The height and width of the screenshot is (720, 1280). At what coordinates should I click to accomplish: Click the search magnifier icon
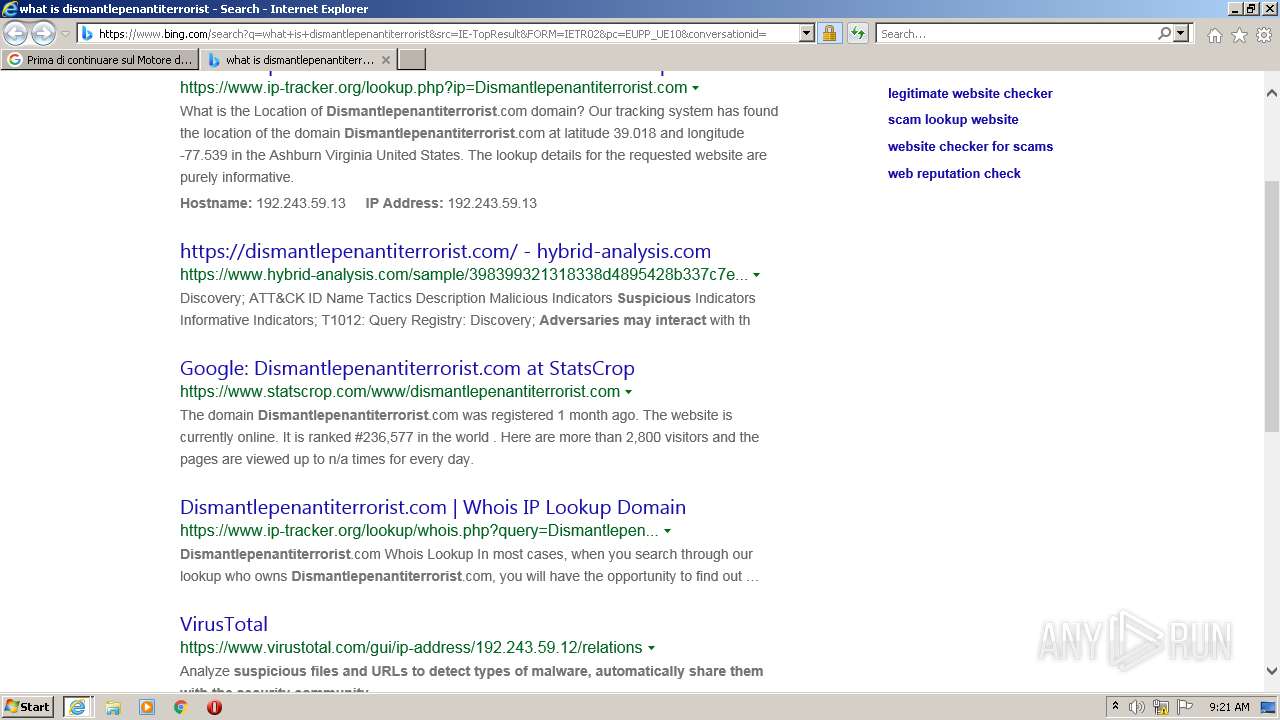(1164, 34)
